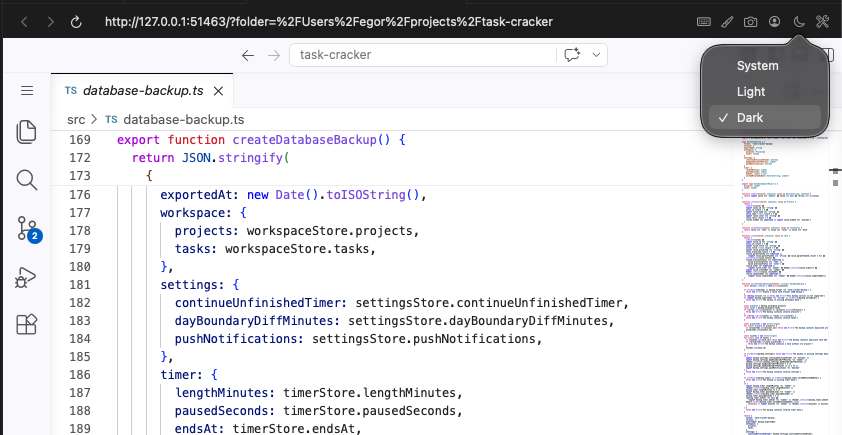Click workspaceStore.tasks on line 179
The height and width of the screenshot is (435, 842).
tap(297, 249)
